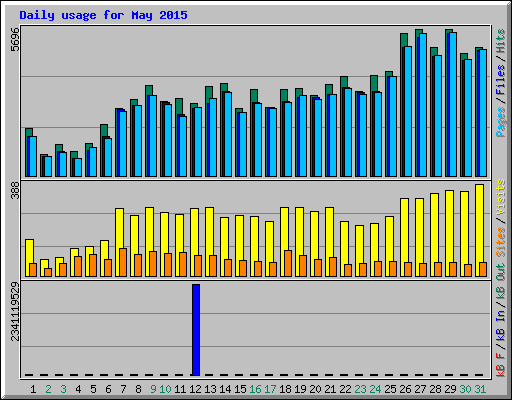Click day label 15 on the x-axis
This screenshot has width=512, height=400.
(240, 389)
